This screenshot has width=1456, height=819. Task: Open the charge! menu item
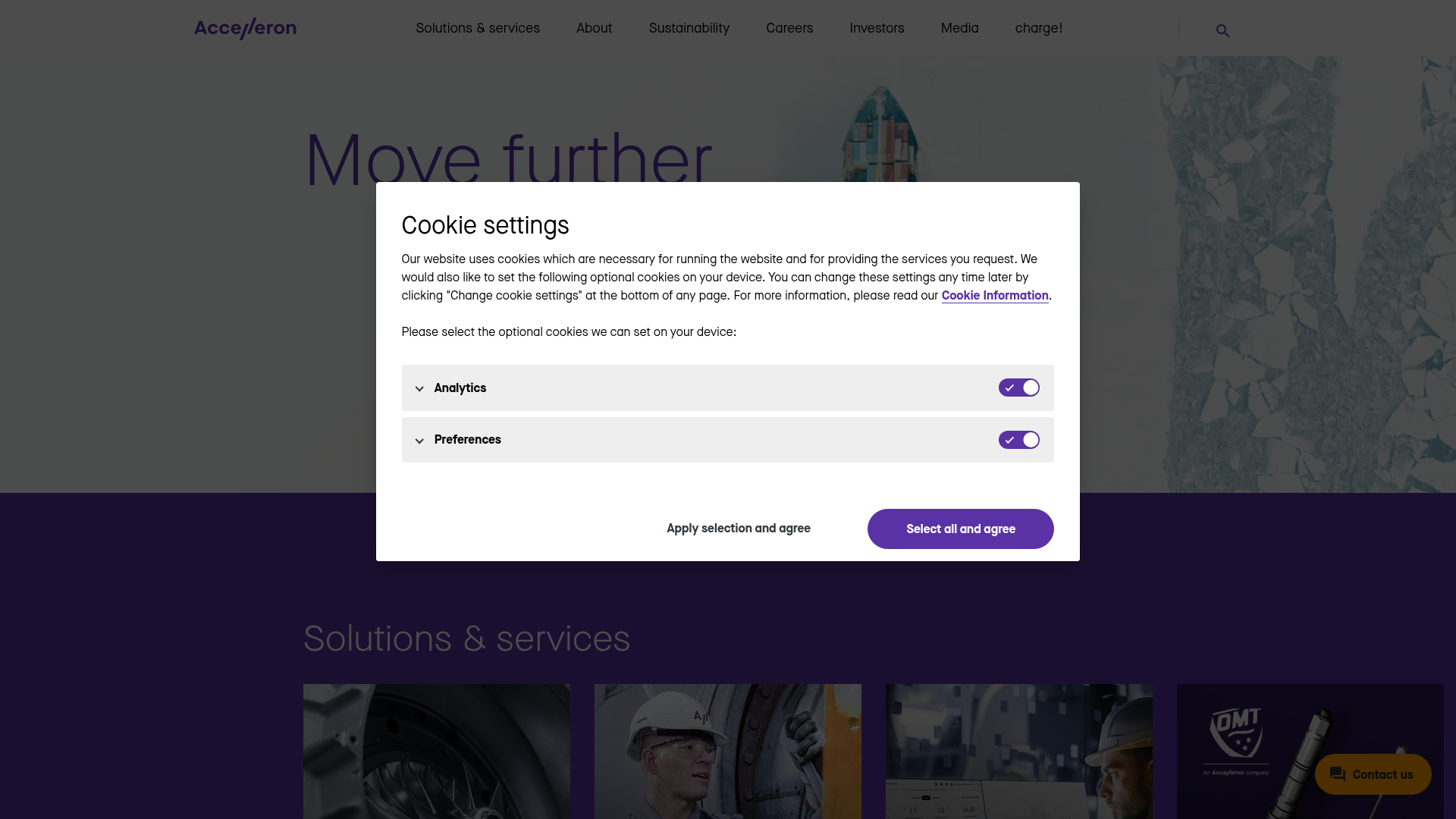click(1039, 28)
